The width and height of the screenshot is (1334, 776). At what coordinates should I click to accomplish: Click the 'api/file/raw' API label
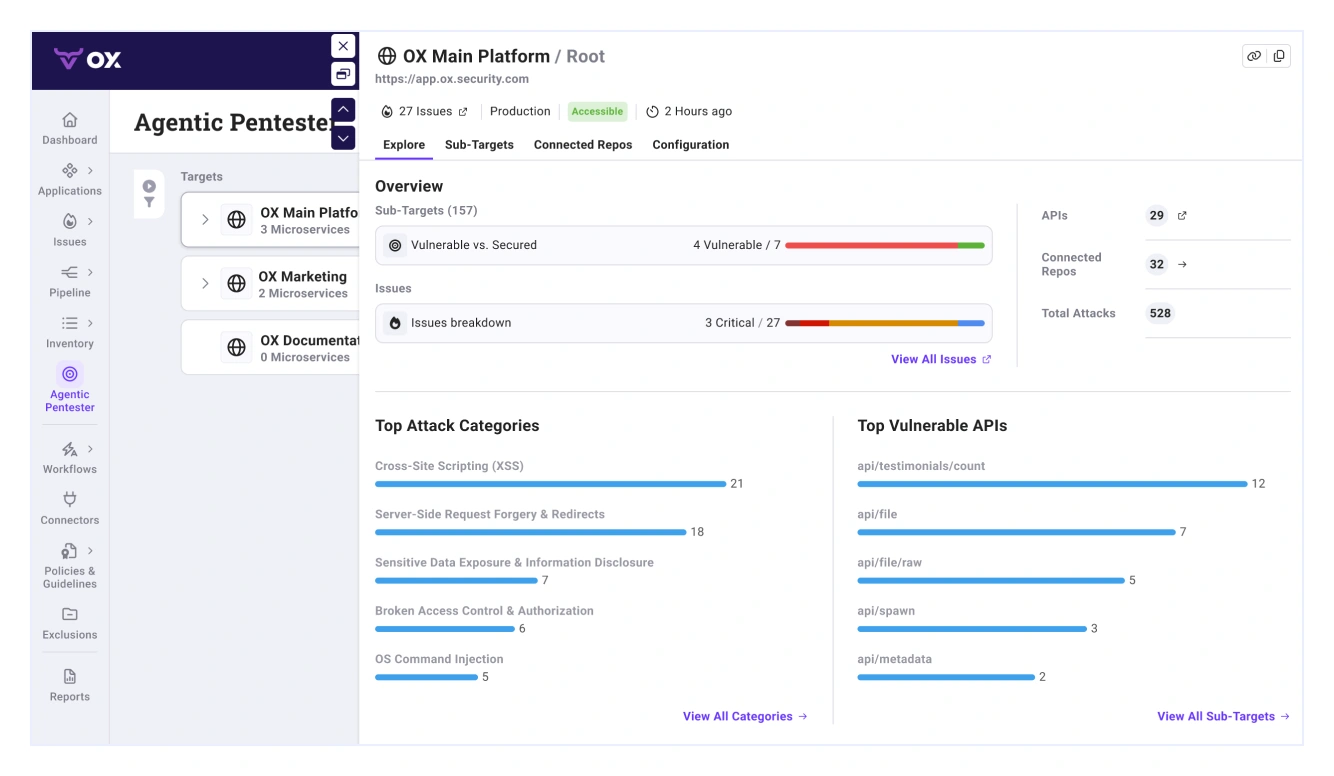890,563
